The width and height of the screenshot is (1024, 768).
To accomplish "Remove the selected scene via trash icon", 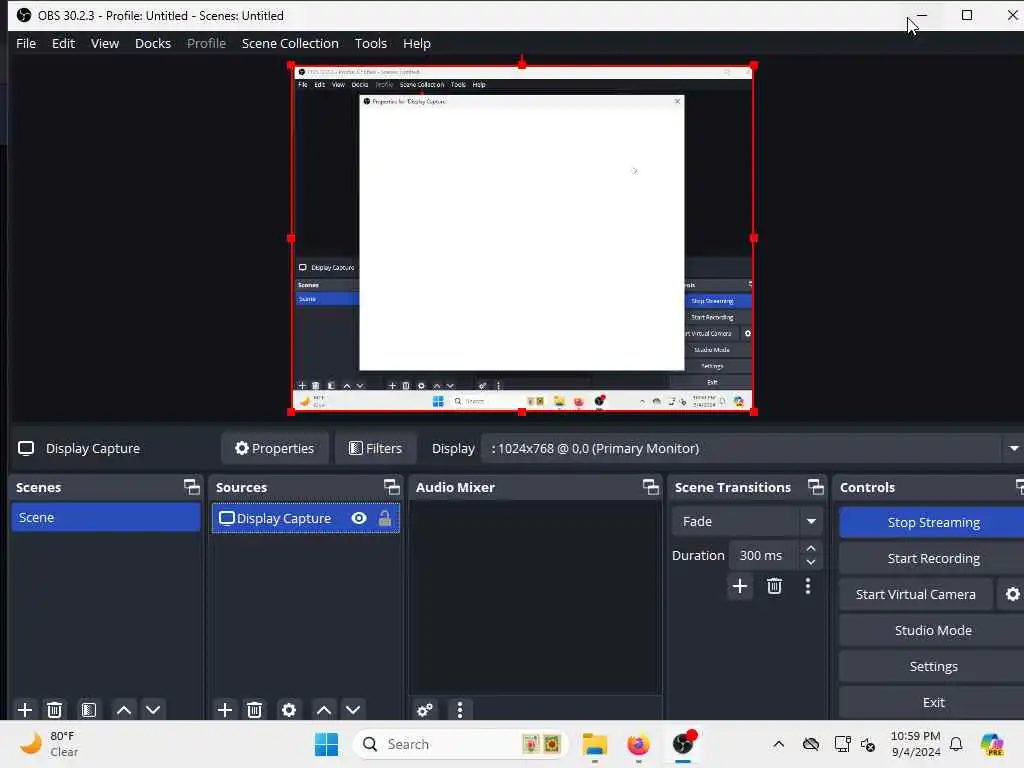I will (x=55, y=710).
